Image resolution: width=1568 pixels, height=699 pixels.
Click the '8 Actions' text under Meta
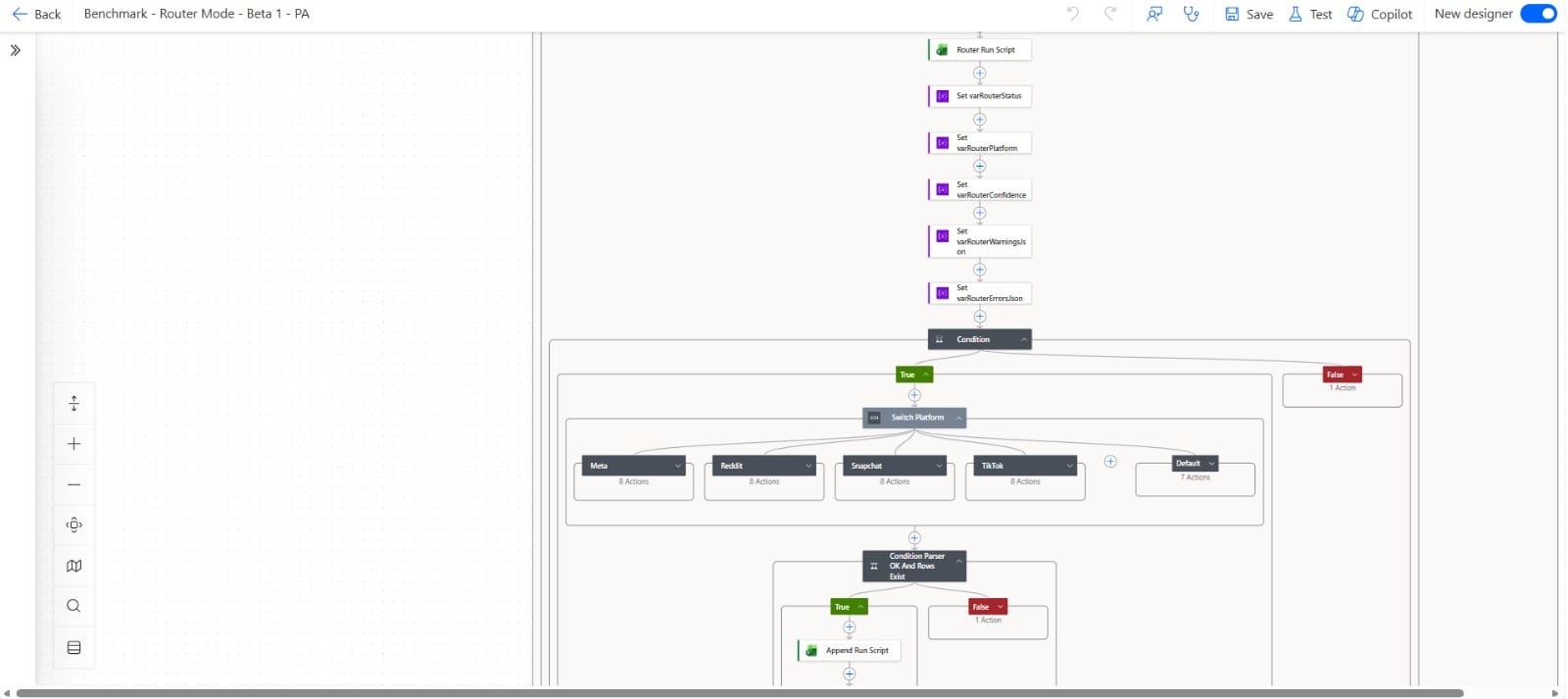(634, 481)
